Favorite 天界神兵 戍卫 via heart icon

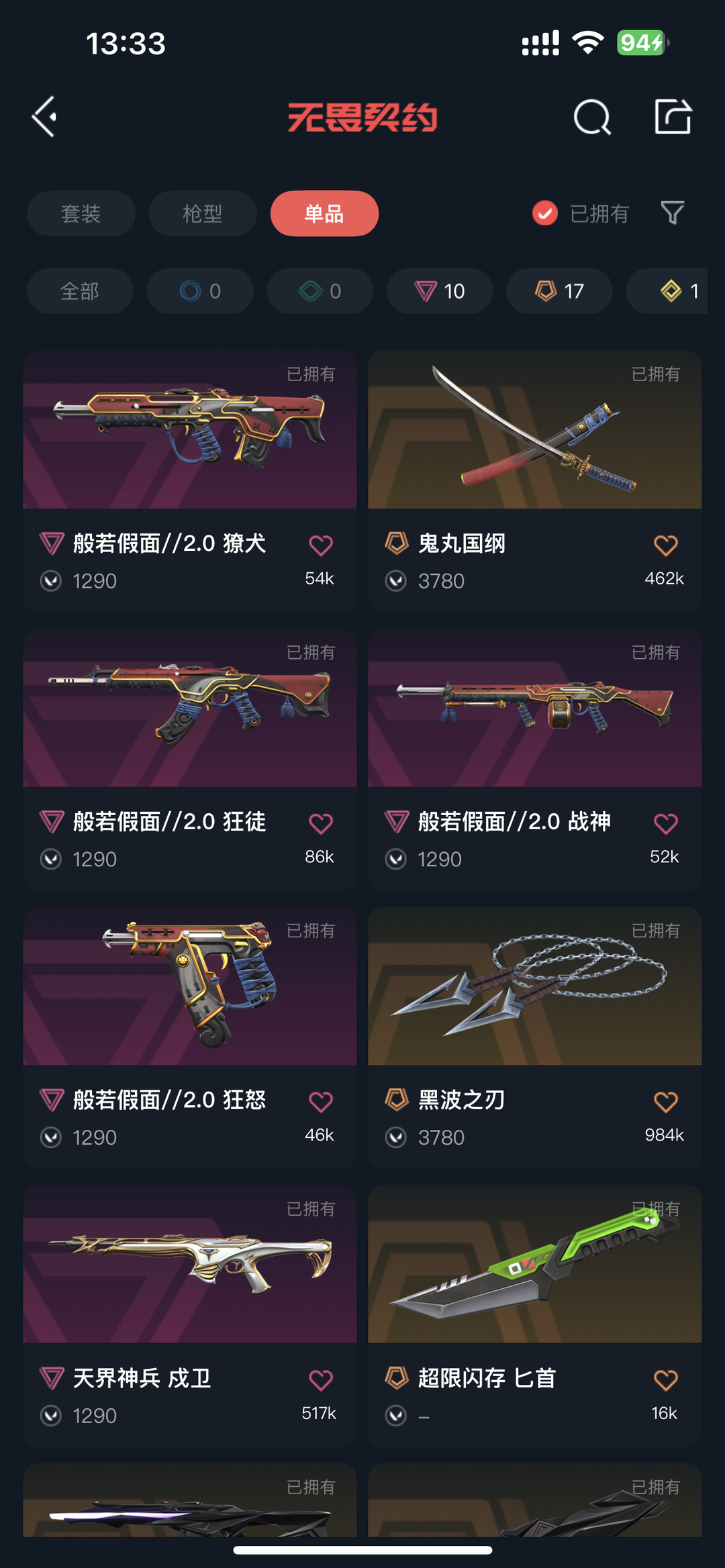(x=320, y=1380)
